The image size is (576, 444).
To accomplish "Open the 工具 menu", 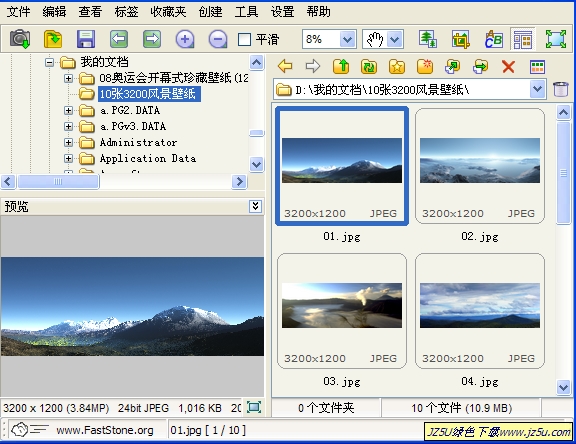I will tap(246, 12).
